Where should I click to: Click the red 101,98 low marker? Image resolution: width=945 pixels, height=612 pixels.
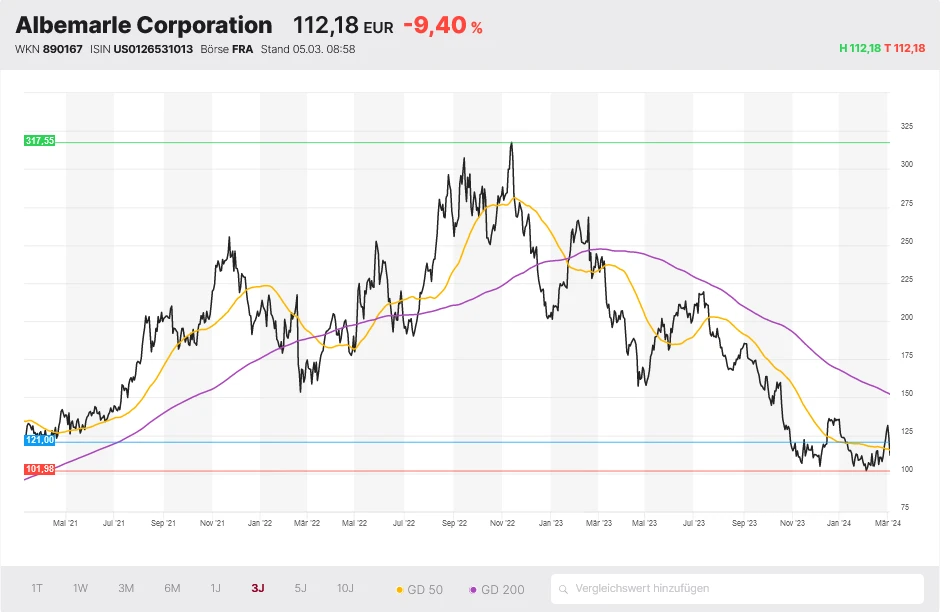coord(39,469)
